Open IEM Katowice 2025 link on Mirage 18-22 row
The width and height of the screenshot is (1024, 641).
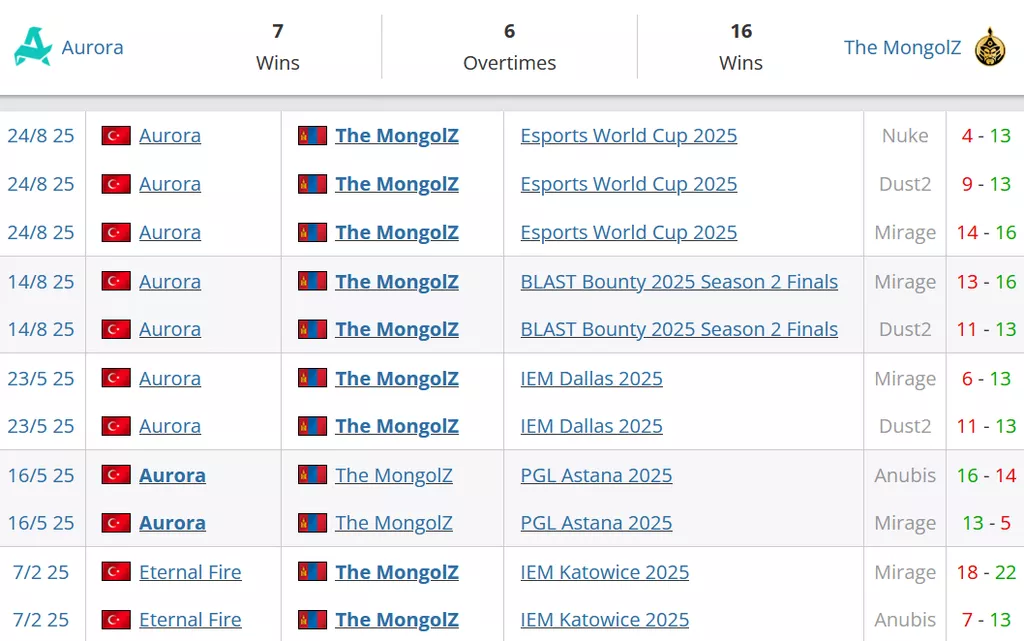[604, 572]
